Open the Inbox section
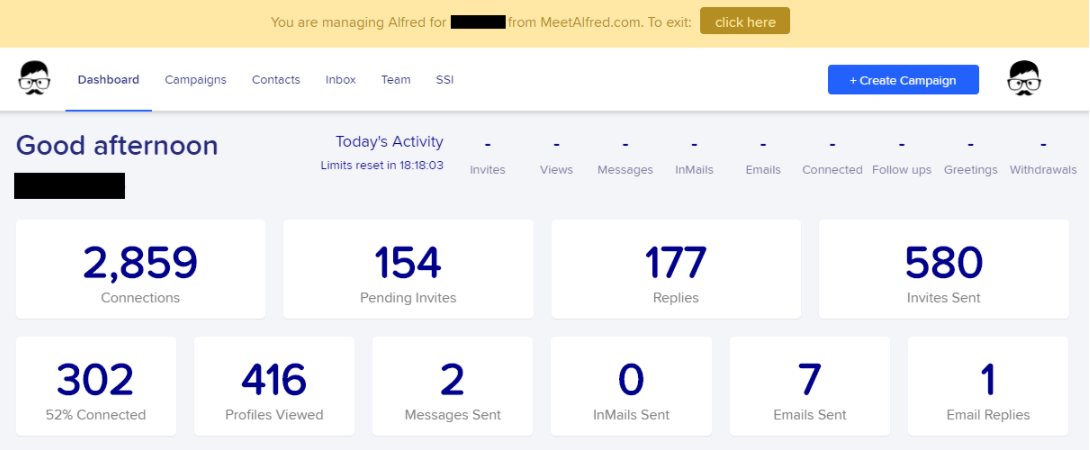 click(x=341, y=80)
